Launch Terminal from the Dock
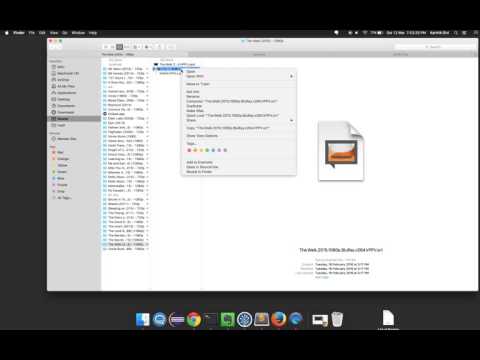The height and width of the screenshot is (360, 480). [x=211, y=320]
